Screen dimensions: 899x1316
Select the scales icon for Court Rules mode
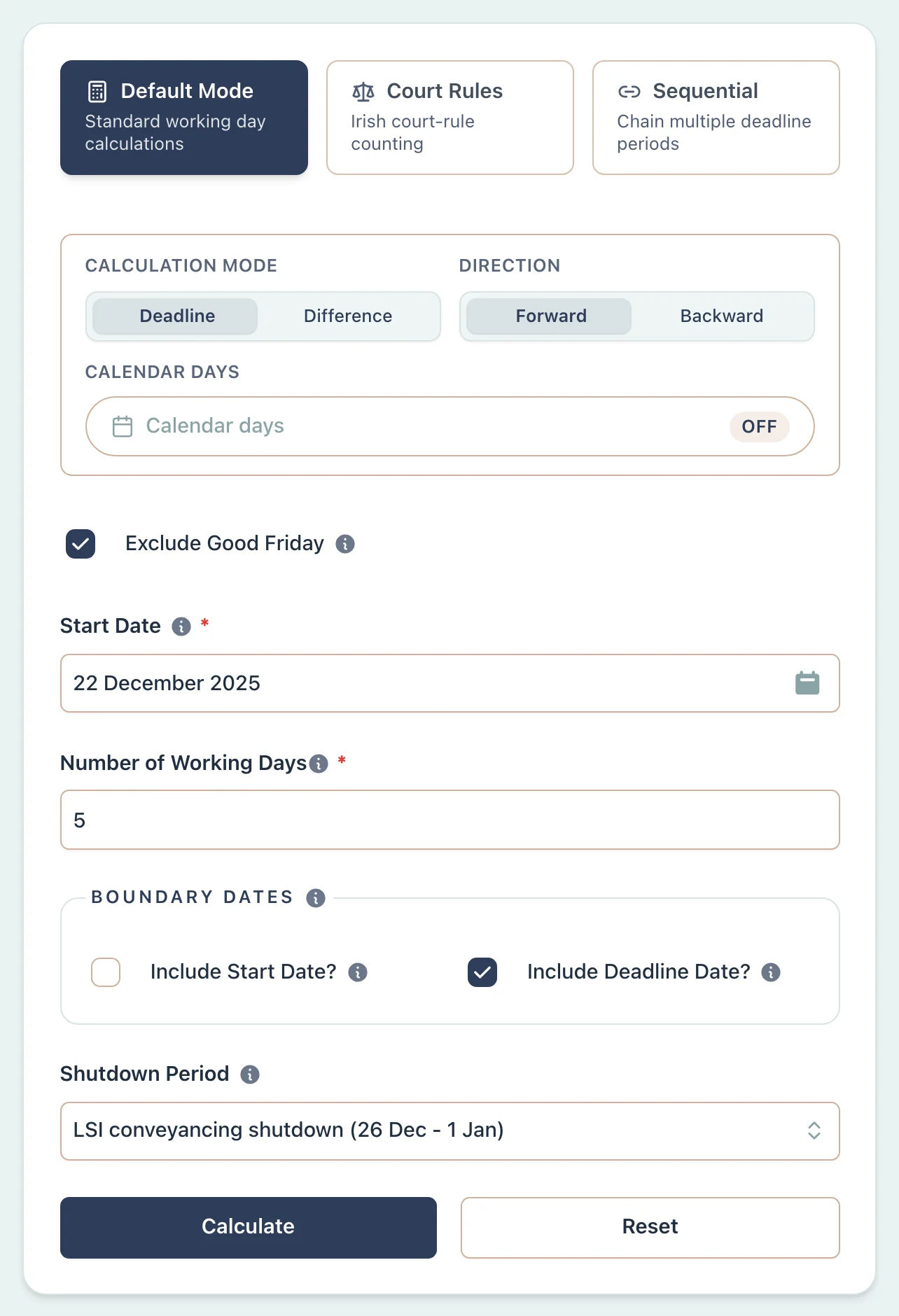(x=362, y=91)
